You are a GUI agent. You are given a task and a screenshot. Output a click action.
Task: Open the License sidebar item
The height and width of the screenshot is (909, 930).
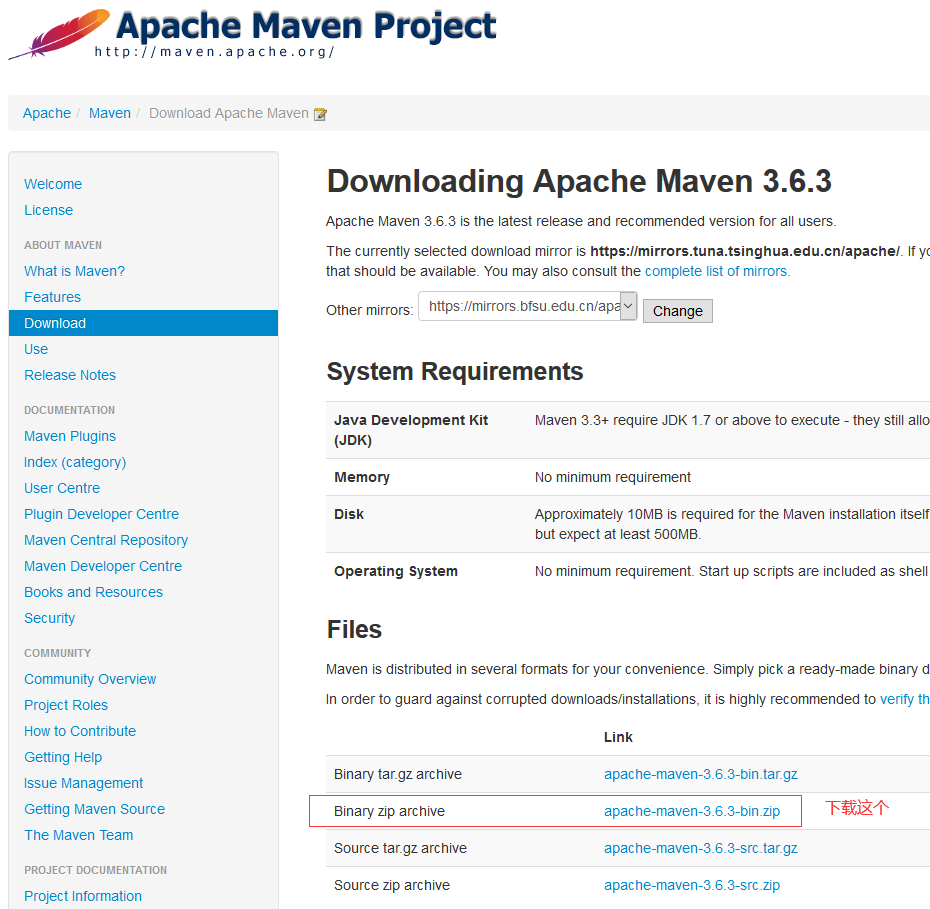(49, 210)
